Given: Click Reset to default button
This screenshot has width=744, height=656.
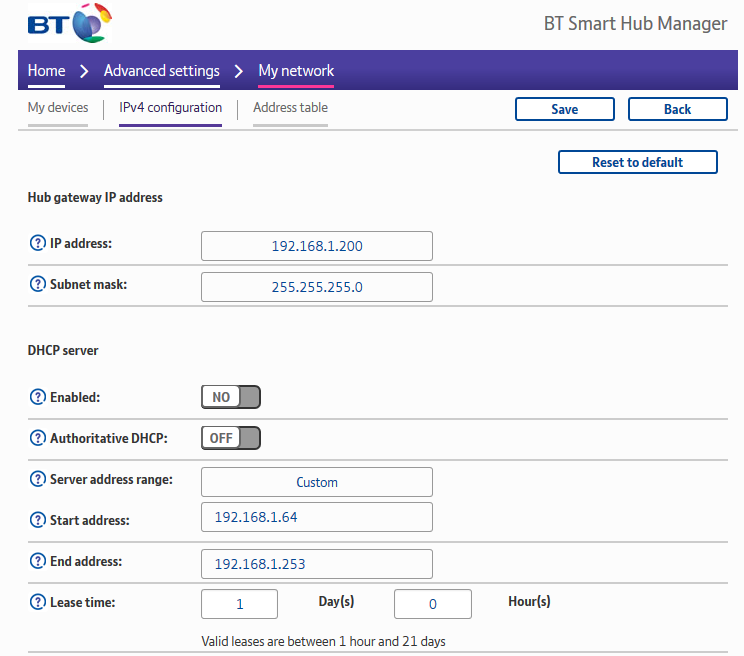Looking at the screenshot, I should 637,162.
